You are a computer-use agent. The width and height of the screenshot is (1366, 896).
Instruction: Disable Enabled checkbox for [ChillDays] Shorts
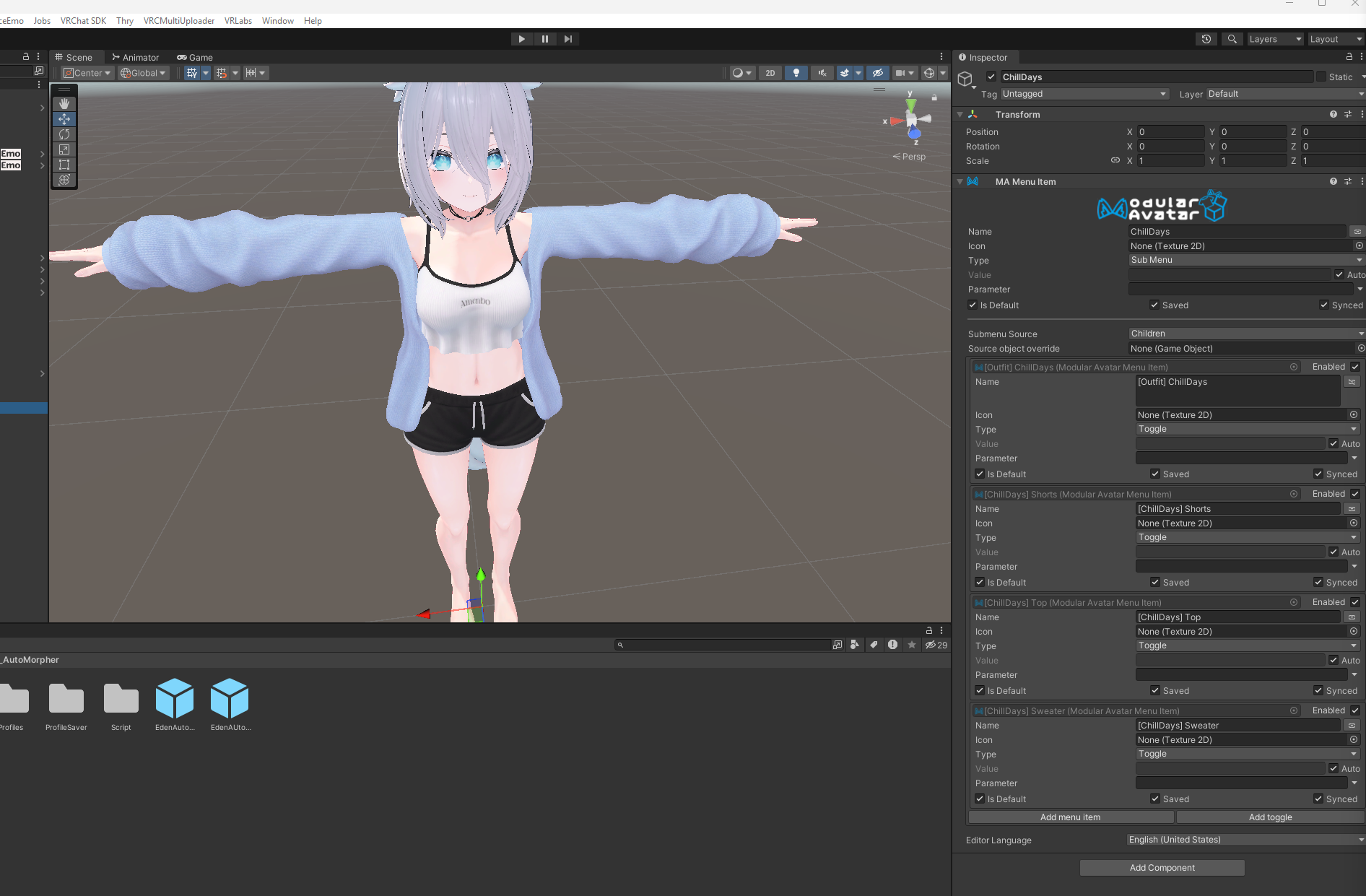1355,494
